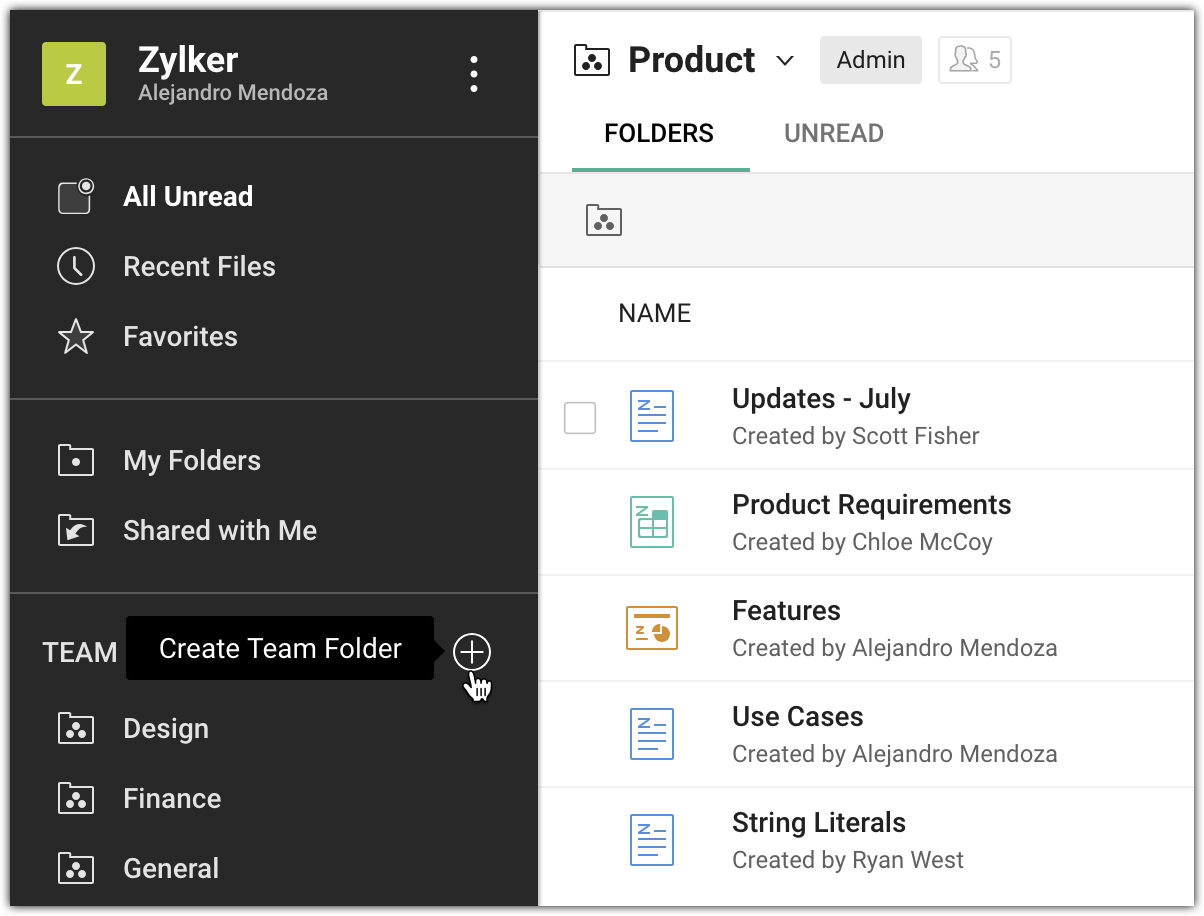The height and width of the screenshot is (916, 1204).
Task: Click the Features presentation file icon
Action: (x=652, y=628)
